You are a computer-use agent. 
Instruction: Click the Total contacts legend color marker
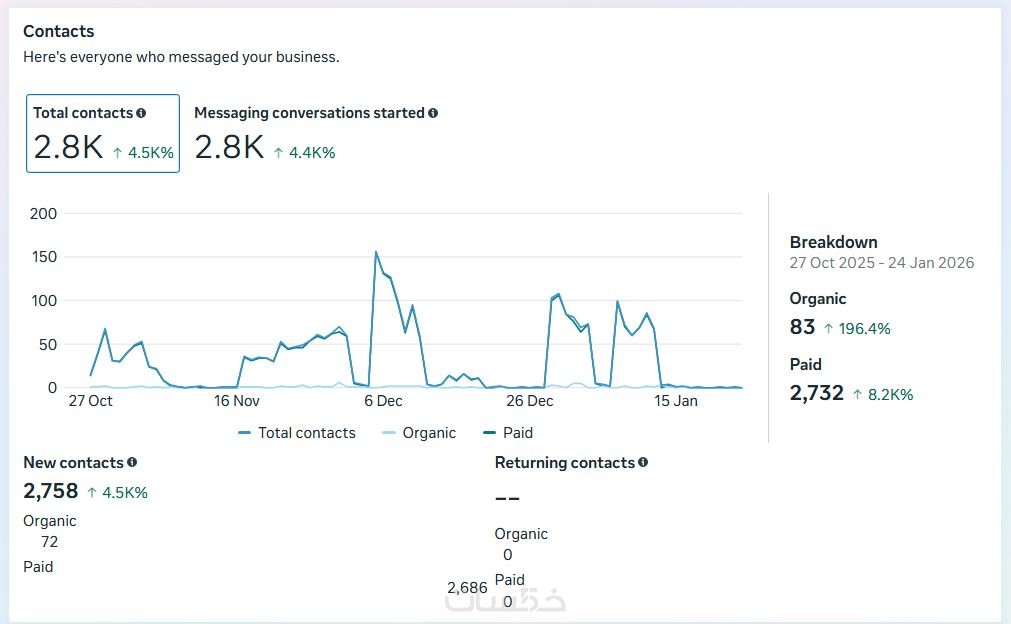[245, 433]
